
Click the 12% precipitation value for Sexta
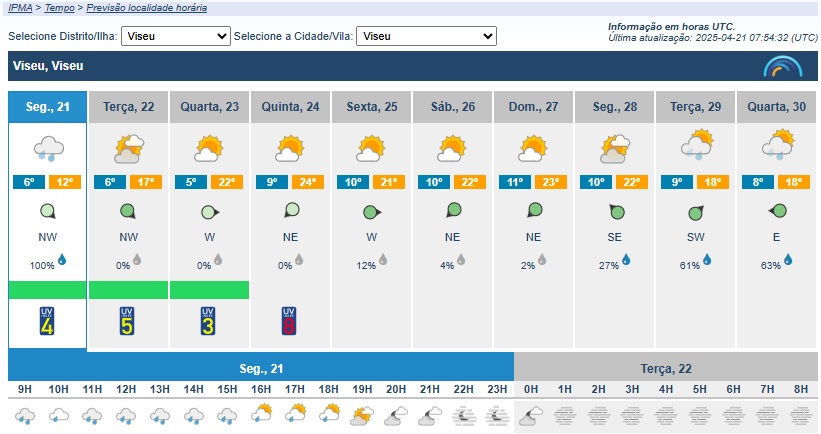click(x=366, y=265)
